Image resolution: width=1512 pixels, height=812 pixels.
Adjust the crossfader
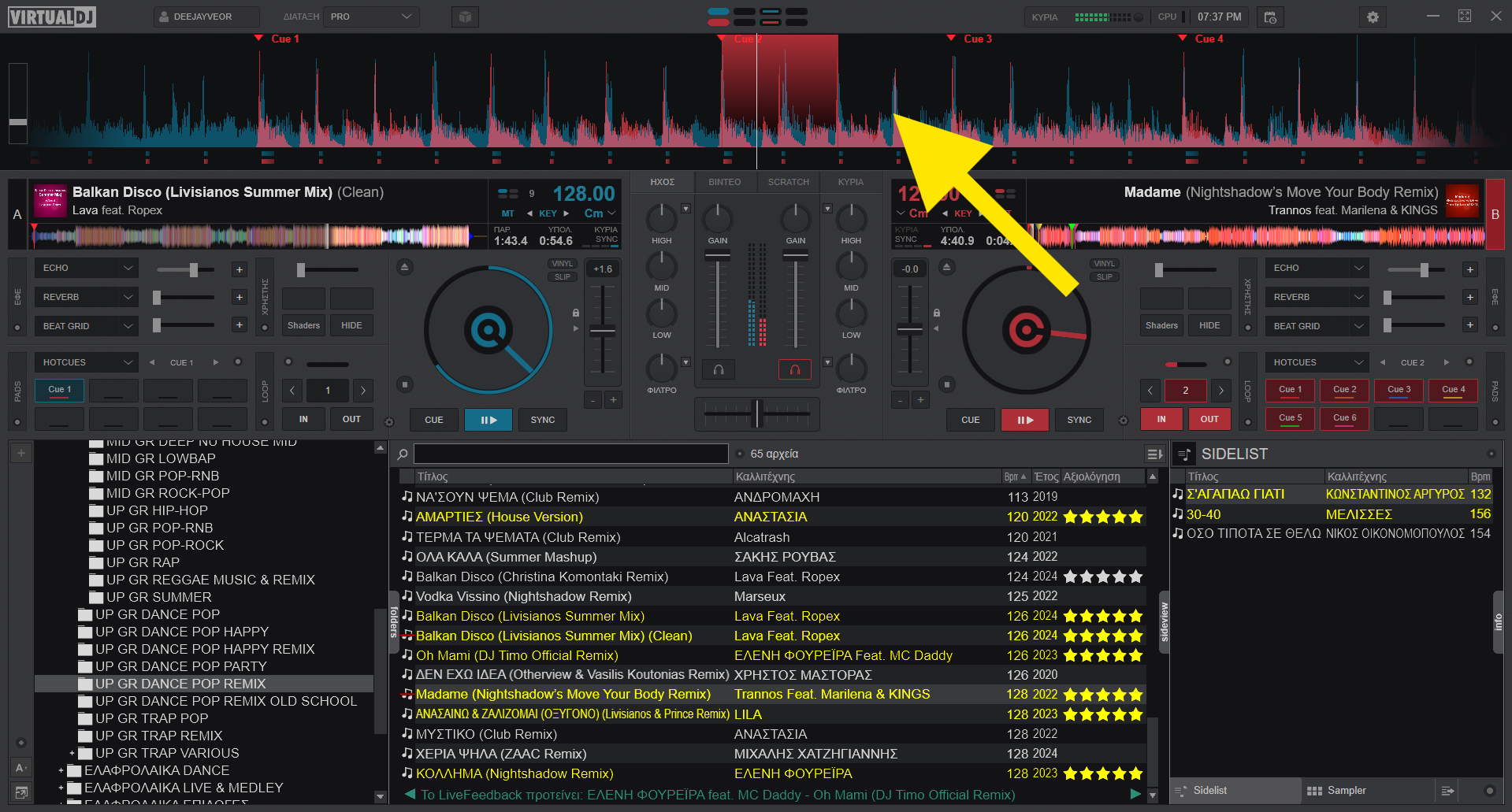(757, 413)
